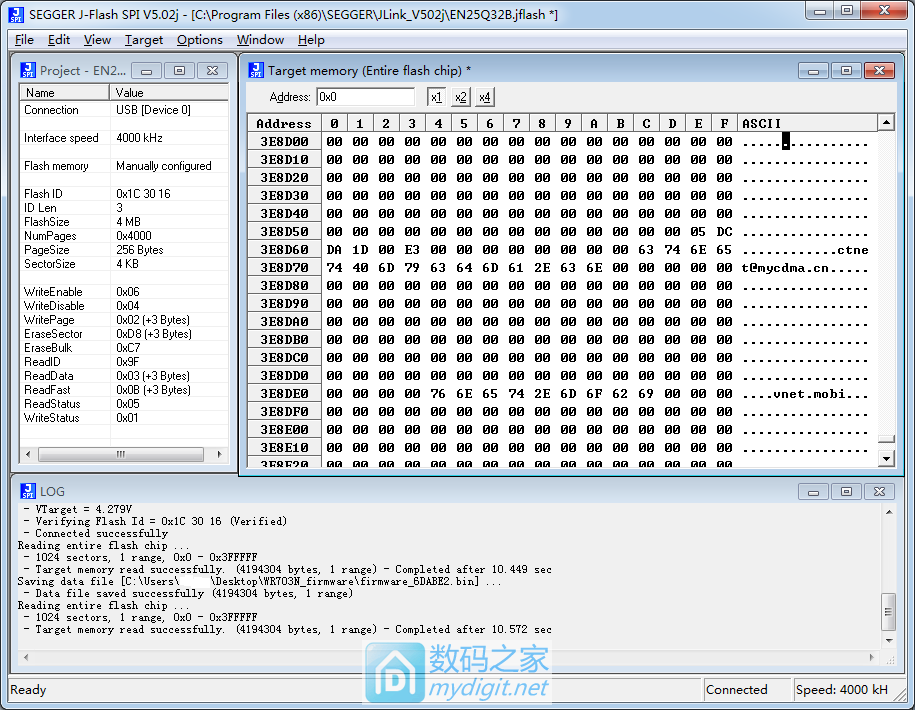The height and width of the screenshot is (710, 915).
Task: Select the SectorSize row
Action: (124, 264)
